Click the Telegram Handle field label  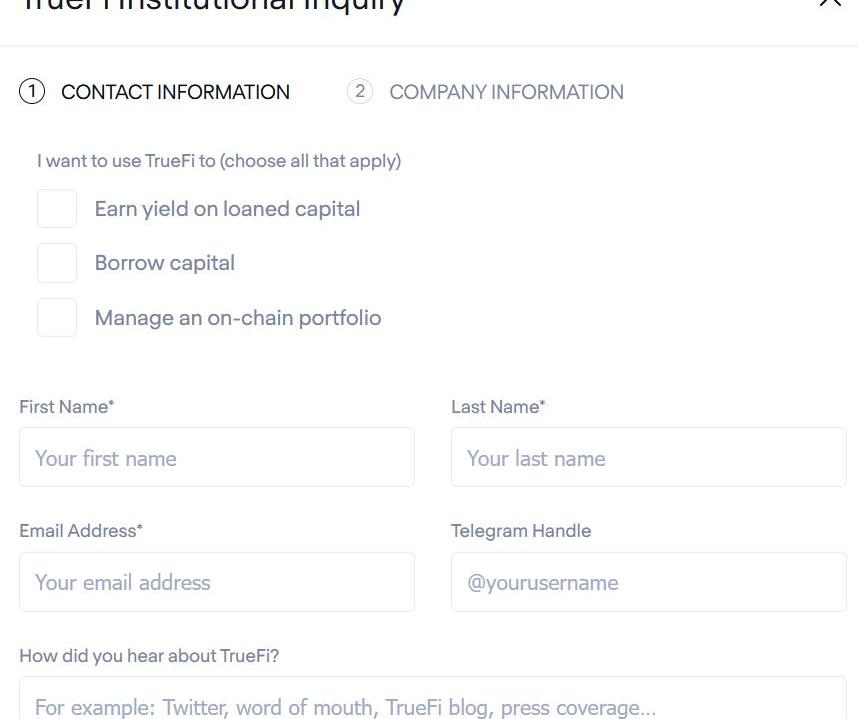521,531
